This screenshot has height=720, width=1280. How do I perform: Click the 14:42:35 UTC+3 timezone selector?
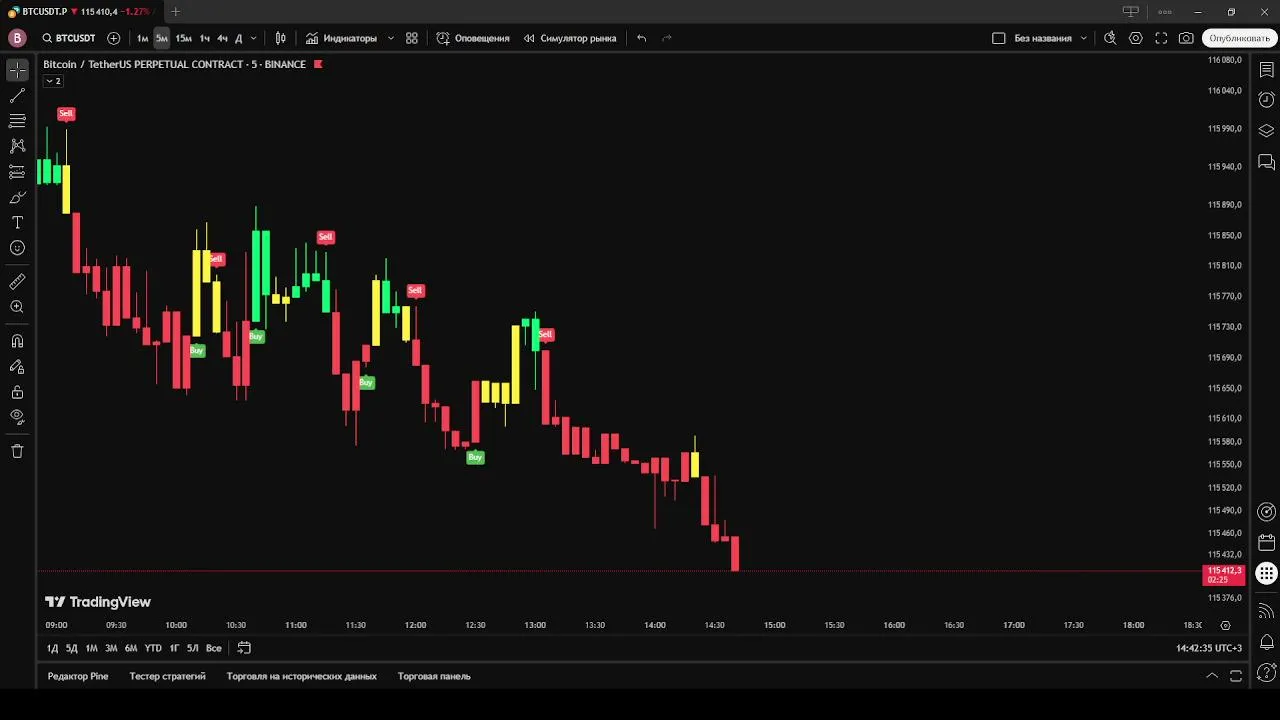click(1209, 648)
